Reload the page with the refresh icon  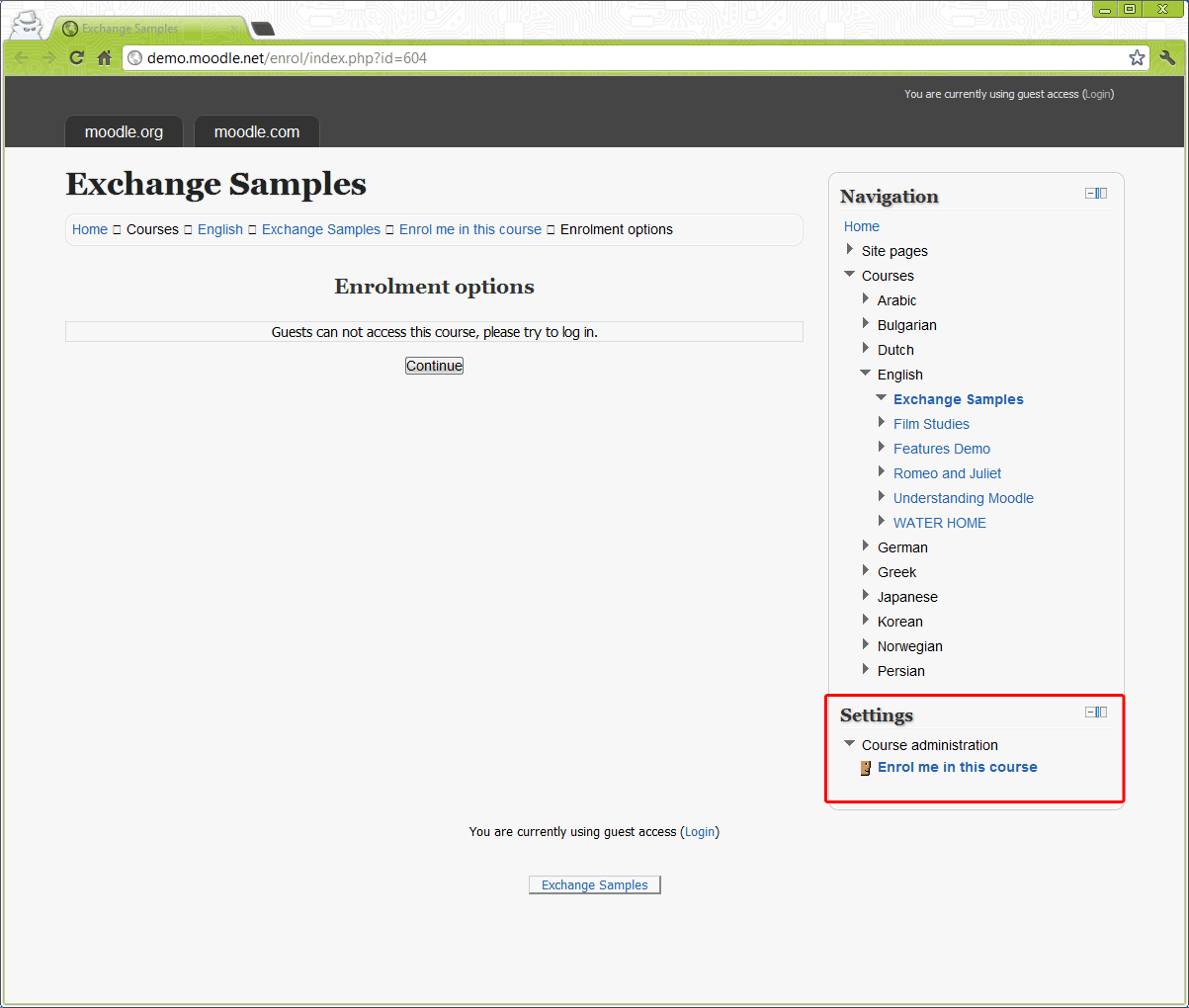76,58
